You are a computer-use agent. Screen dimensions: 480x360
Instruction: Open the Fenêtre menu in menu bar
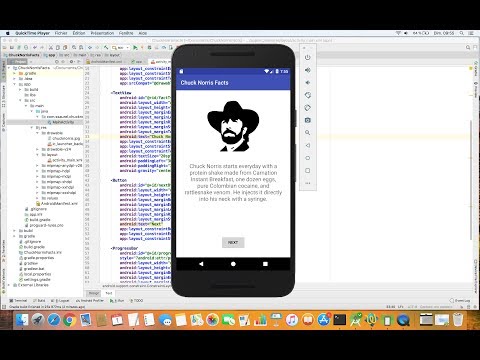click(x=126, y=33)
